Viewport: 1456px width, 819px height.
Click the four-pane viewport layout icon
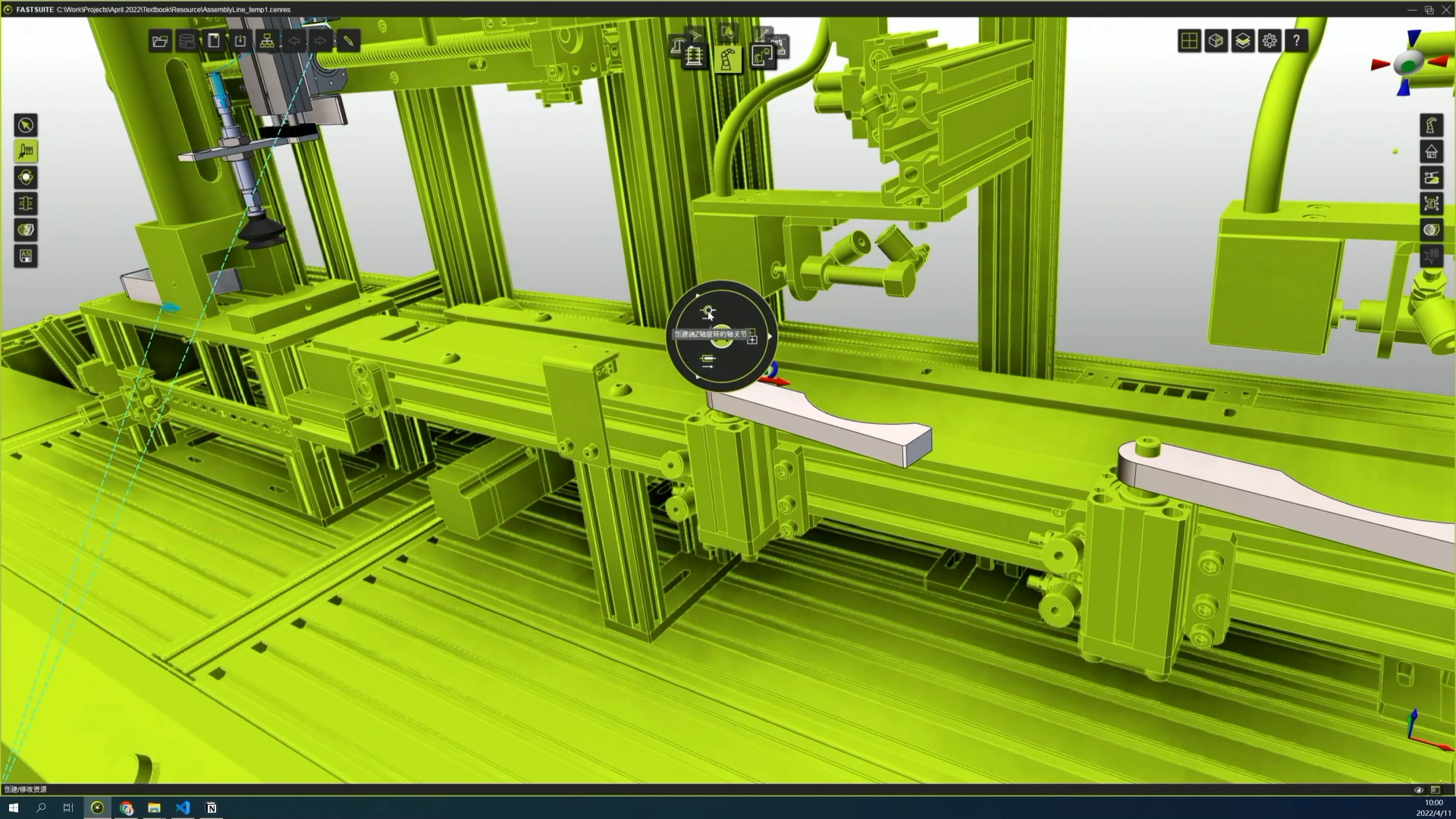tap(1189, 41)
